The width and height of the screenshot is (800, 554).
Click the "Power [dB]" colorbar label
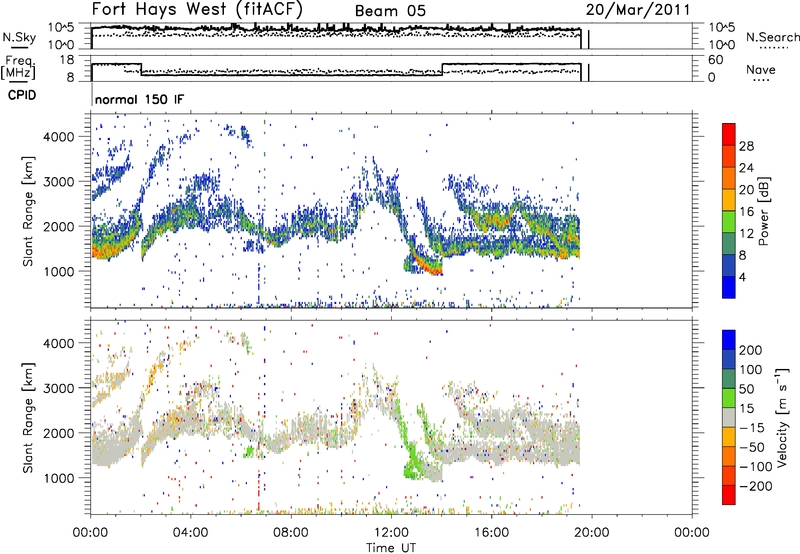point(763,211)
